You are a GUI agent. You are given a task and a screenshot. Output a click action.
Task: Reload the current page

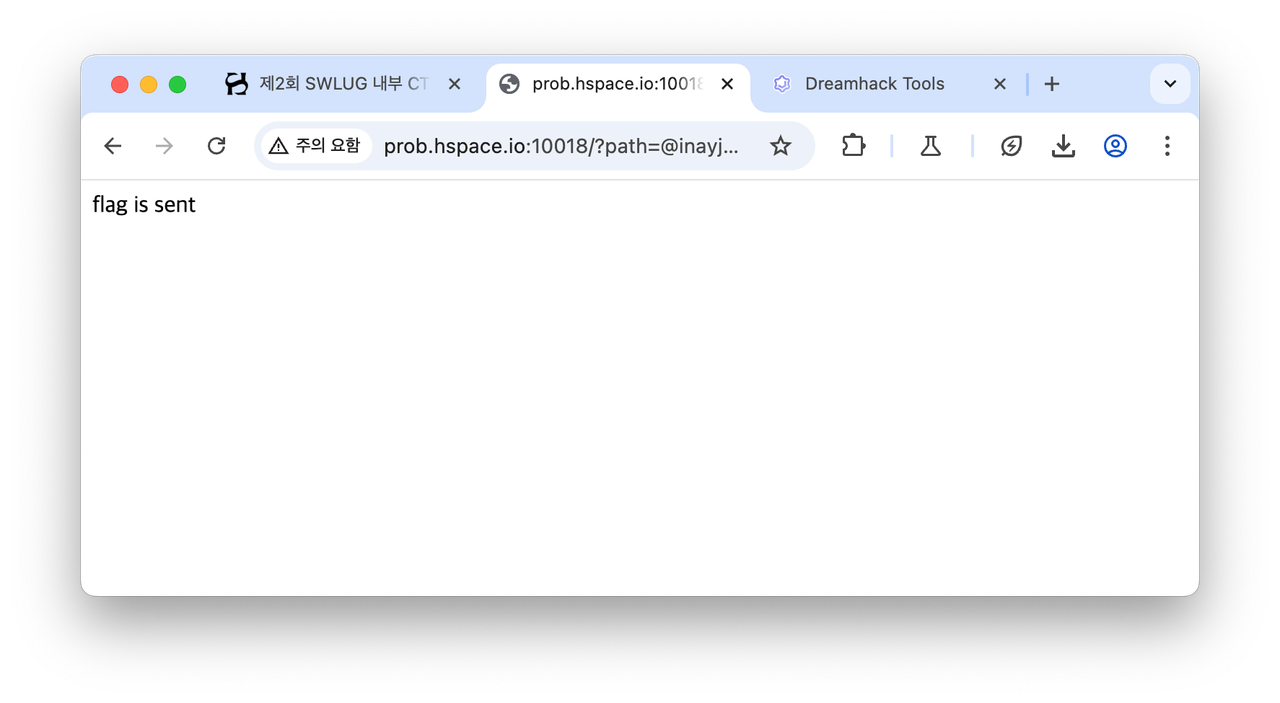216,146
